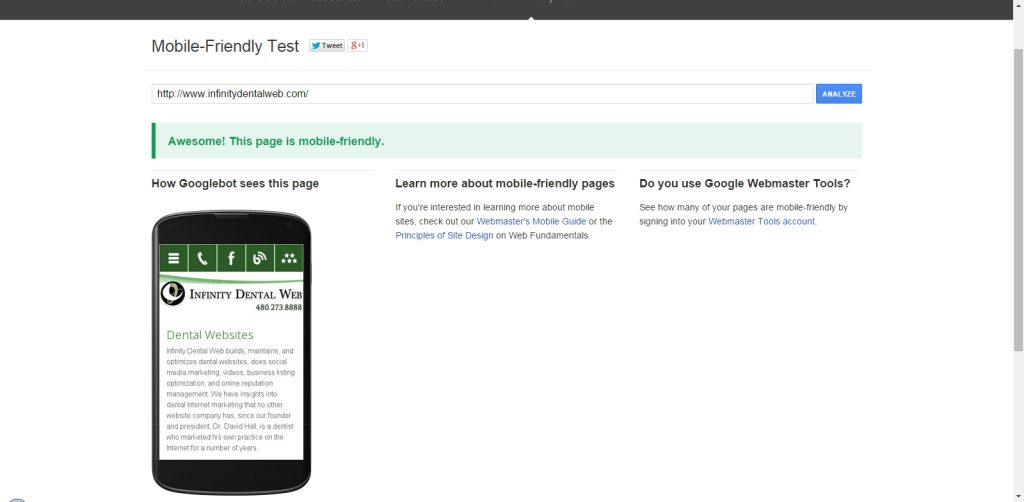Open the Webmaster's Mobile Guide link

click(531, 221)
